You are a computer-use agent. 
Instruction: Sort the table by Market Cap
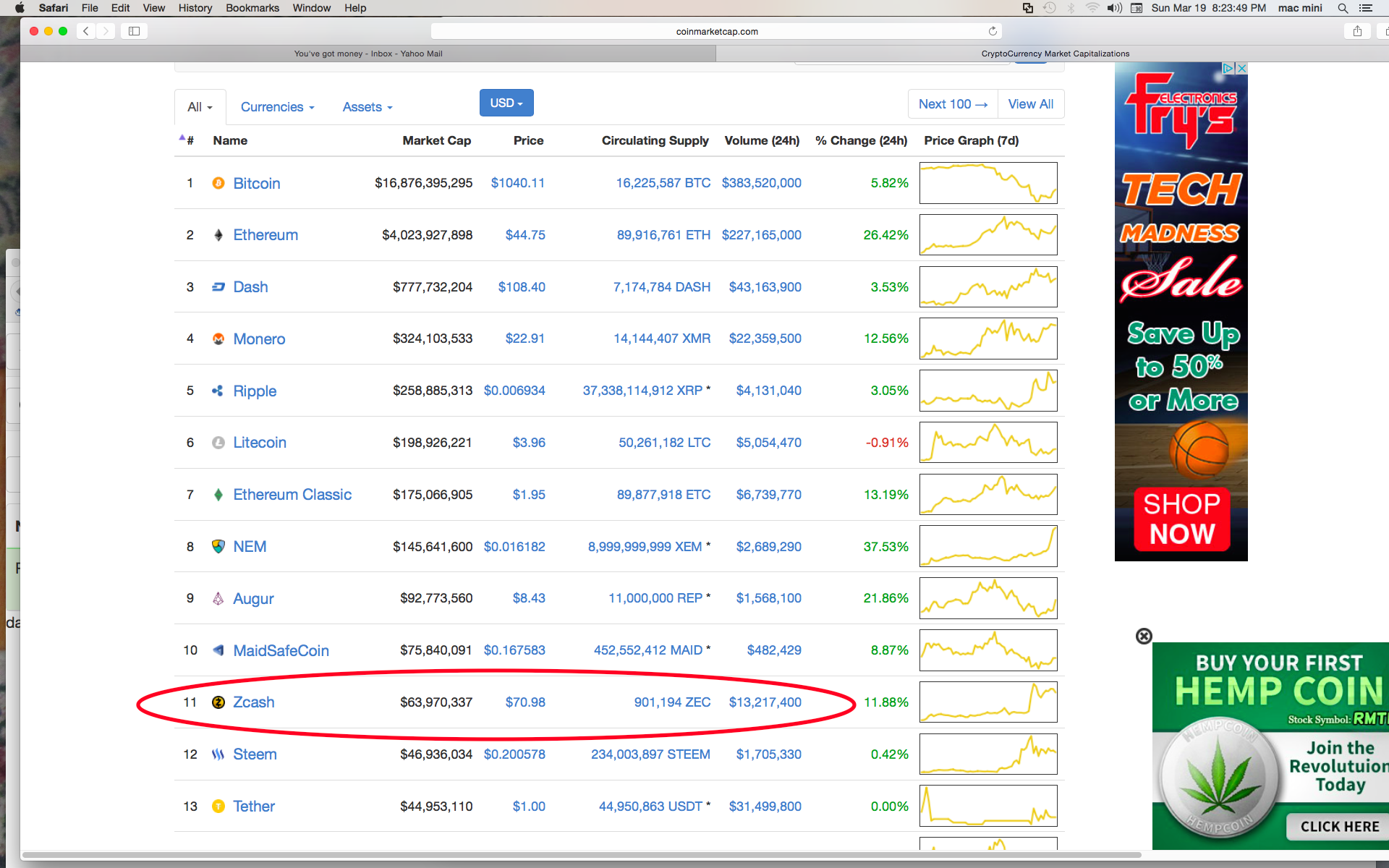coord(436,140)
